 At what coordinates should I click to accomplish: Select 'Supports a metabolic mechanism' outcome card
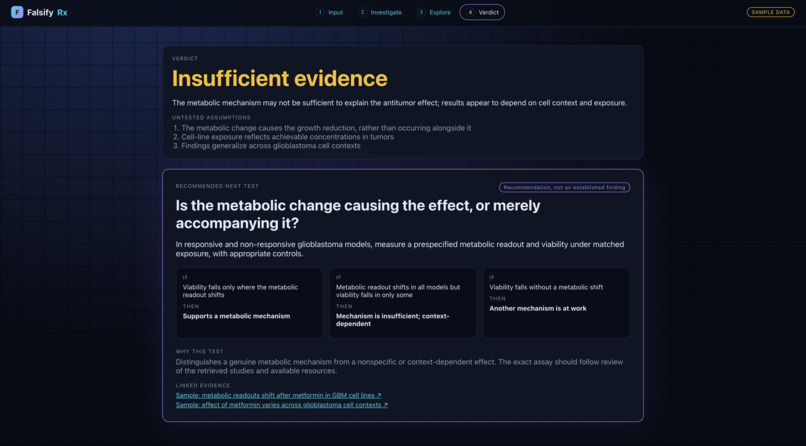click(x=249, y=303)
